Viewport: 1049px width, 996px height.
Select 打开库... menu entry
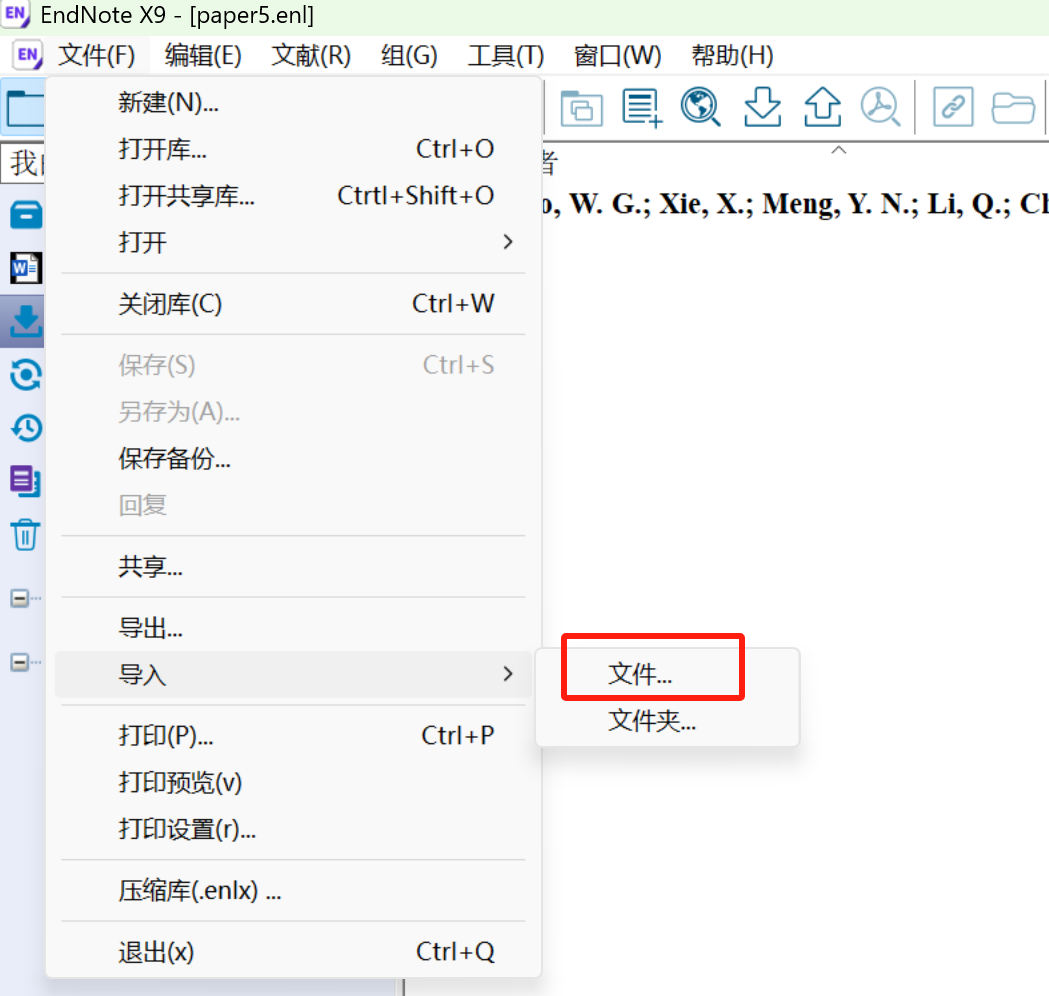(293, 149)
